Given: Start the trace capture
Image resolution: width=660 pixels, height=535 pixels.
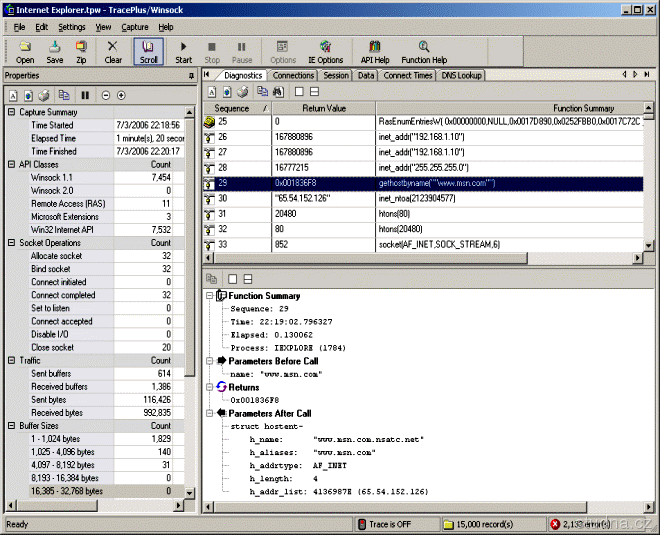Looking at the screenshot, I should 184,51.
